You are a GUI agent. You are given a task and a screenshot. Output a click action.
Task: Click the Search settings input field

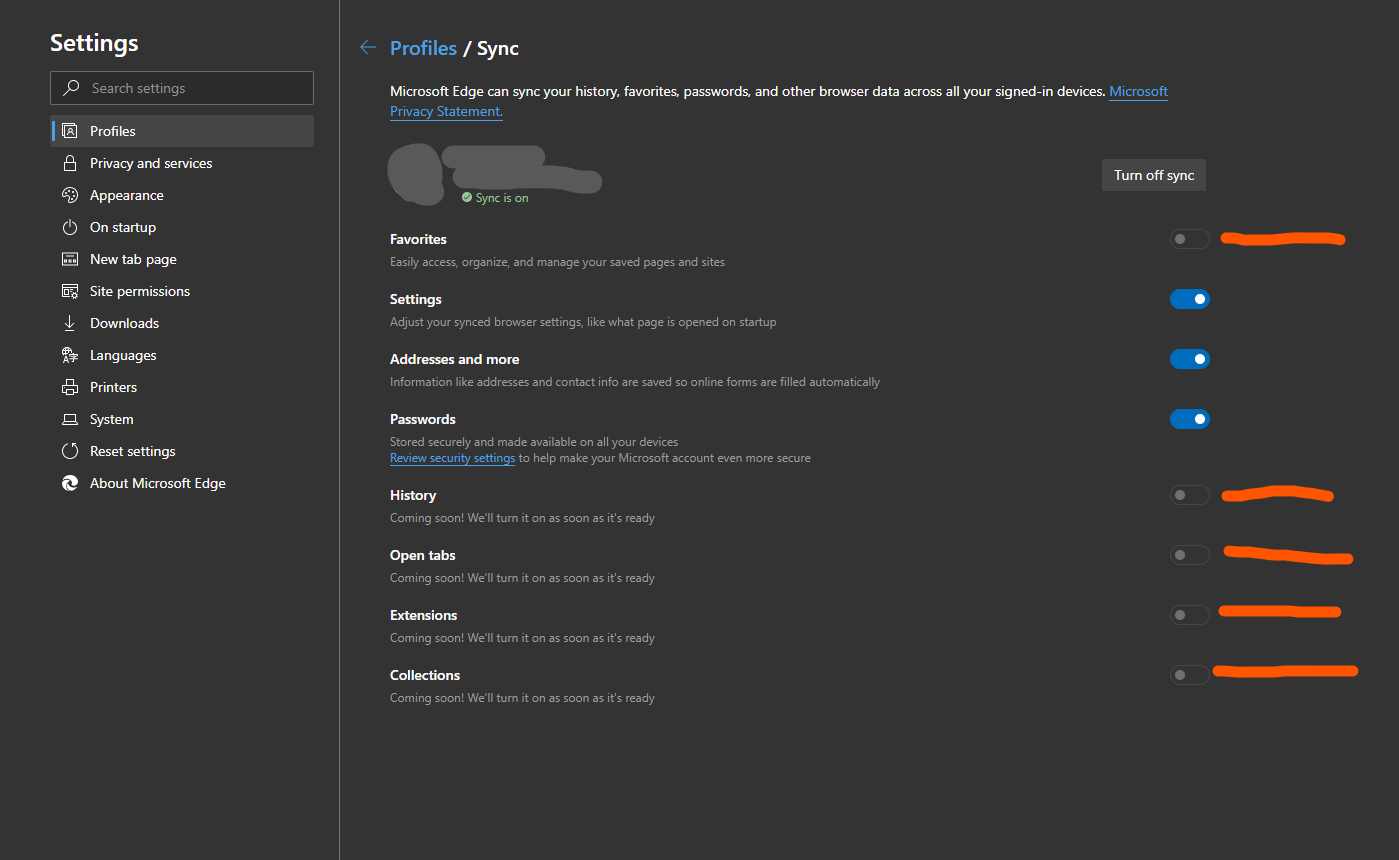182,88
